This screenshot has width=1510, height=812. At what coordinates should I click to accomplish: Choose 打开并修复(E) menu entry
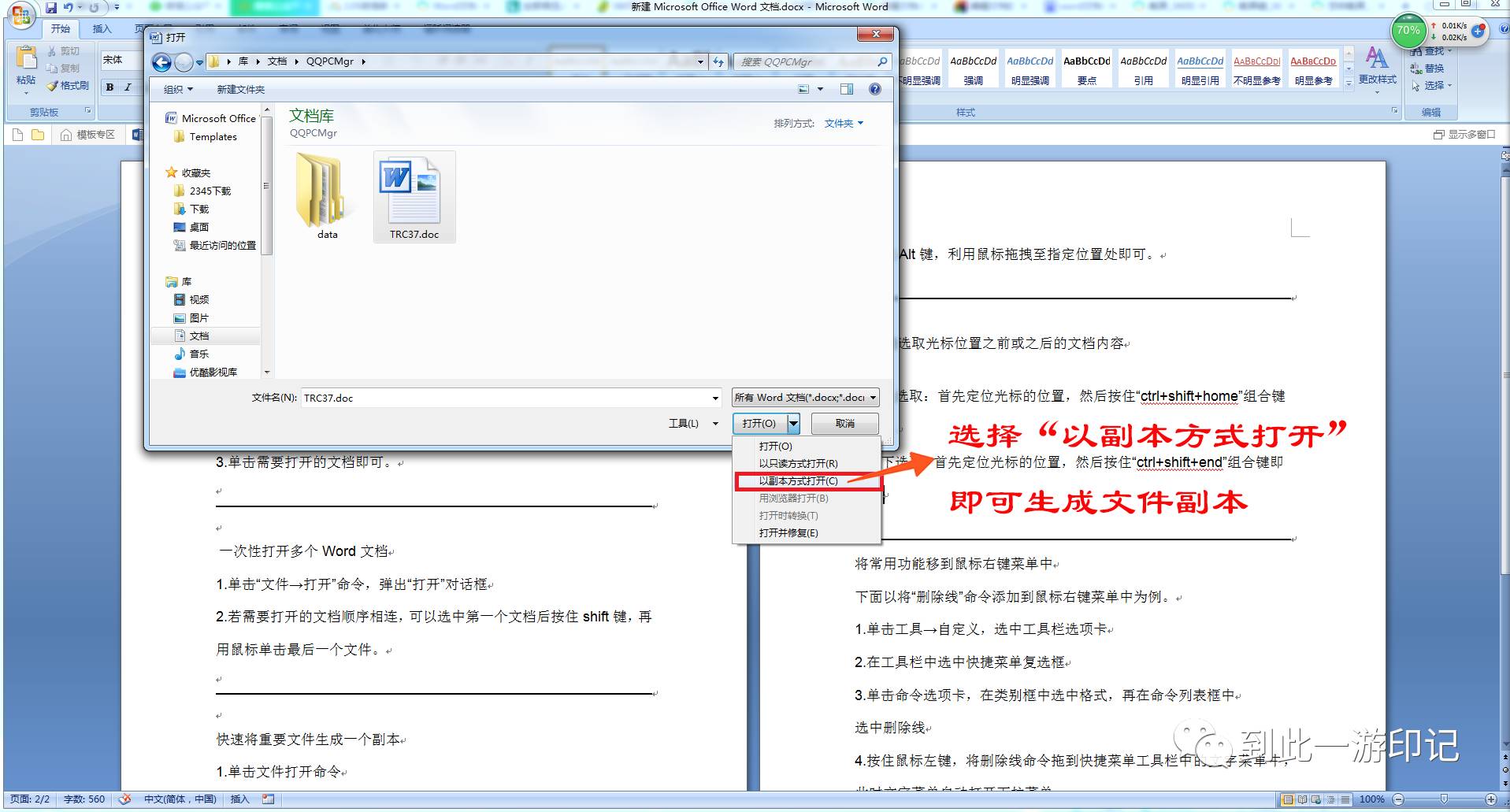[x=807, y=533]
